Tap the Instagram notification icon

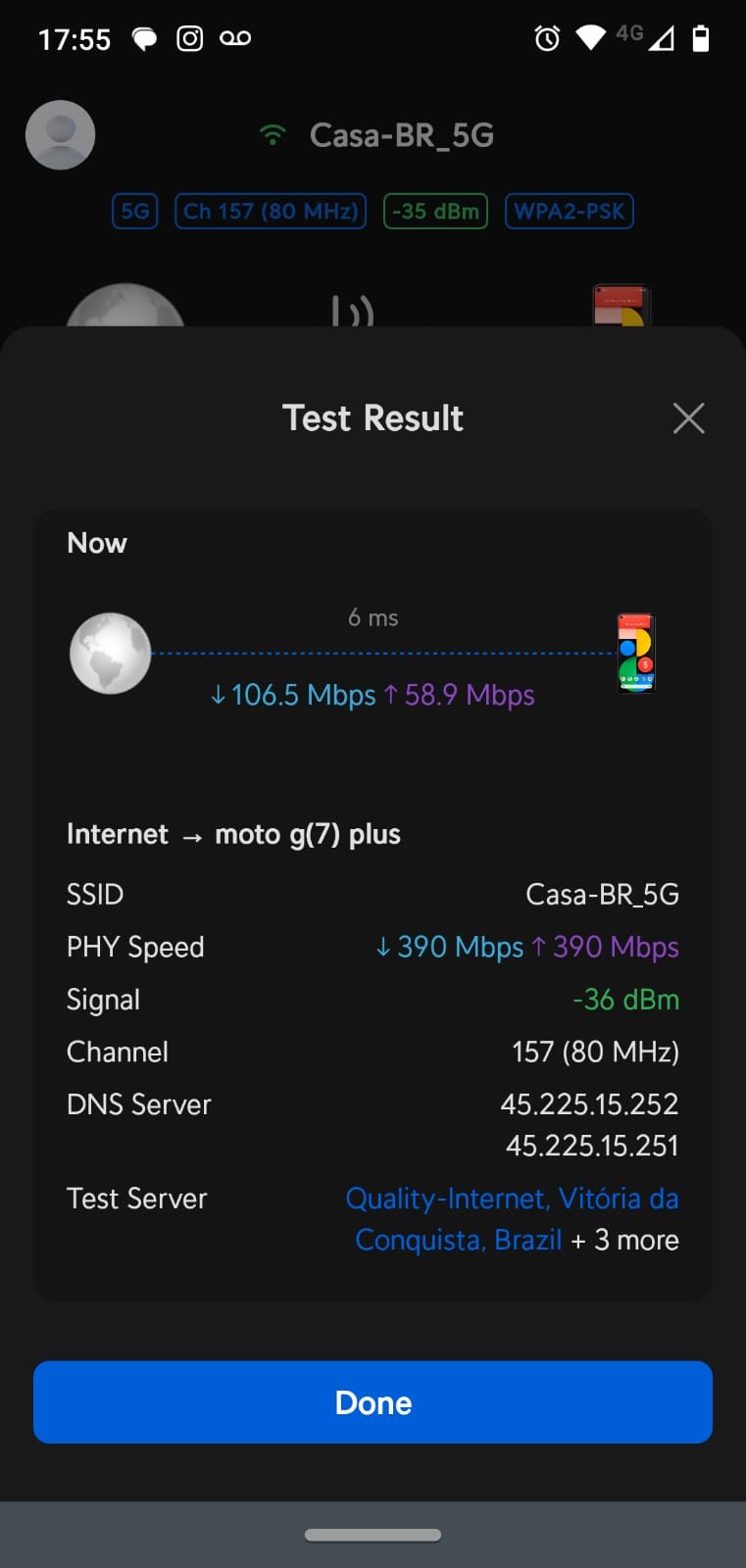coord(189,38)
